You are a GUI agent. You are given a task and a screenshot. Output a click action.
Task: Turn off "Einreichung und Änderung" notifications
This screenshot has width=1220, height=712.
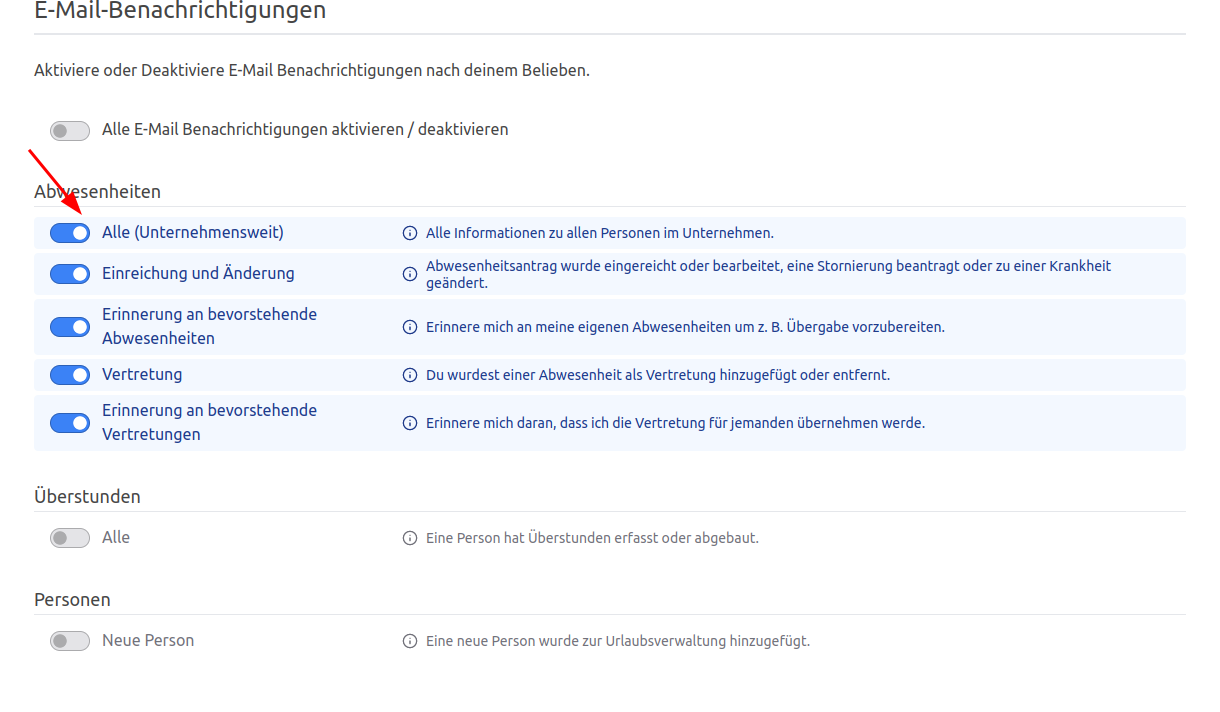click(69, 273)
